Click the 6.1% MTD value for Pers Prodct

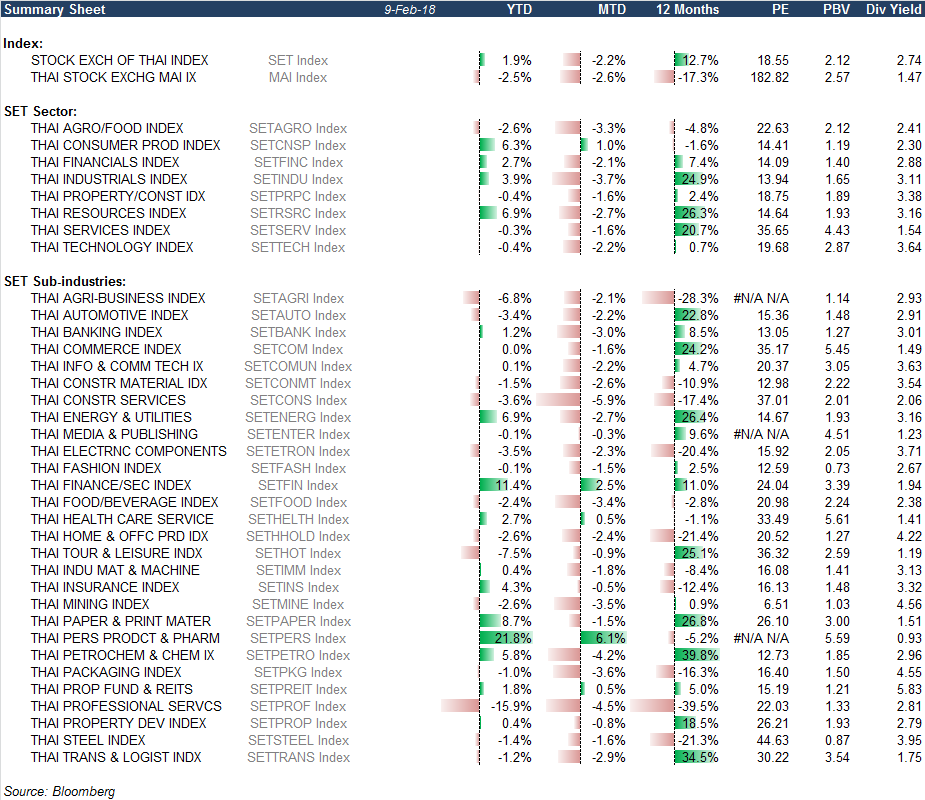pos(611,638)
